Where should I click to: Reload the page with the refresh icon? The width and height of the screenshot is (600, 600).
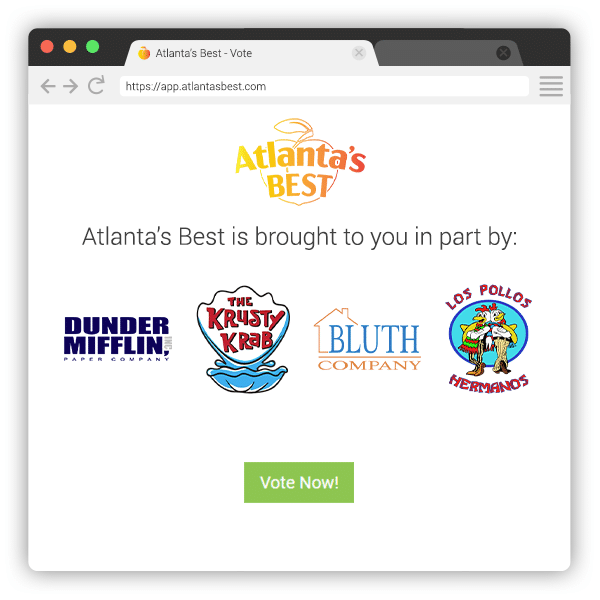coord(96,85)
